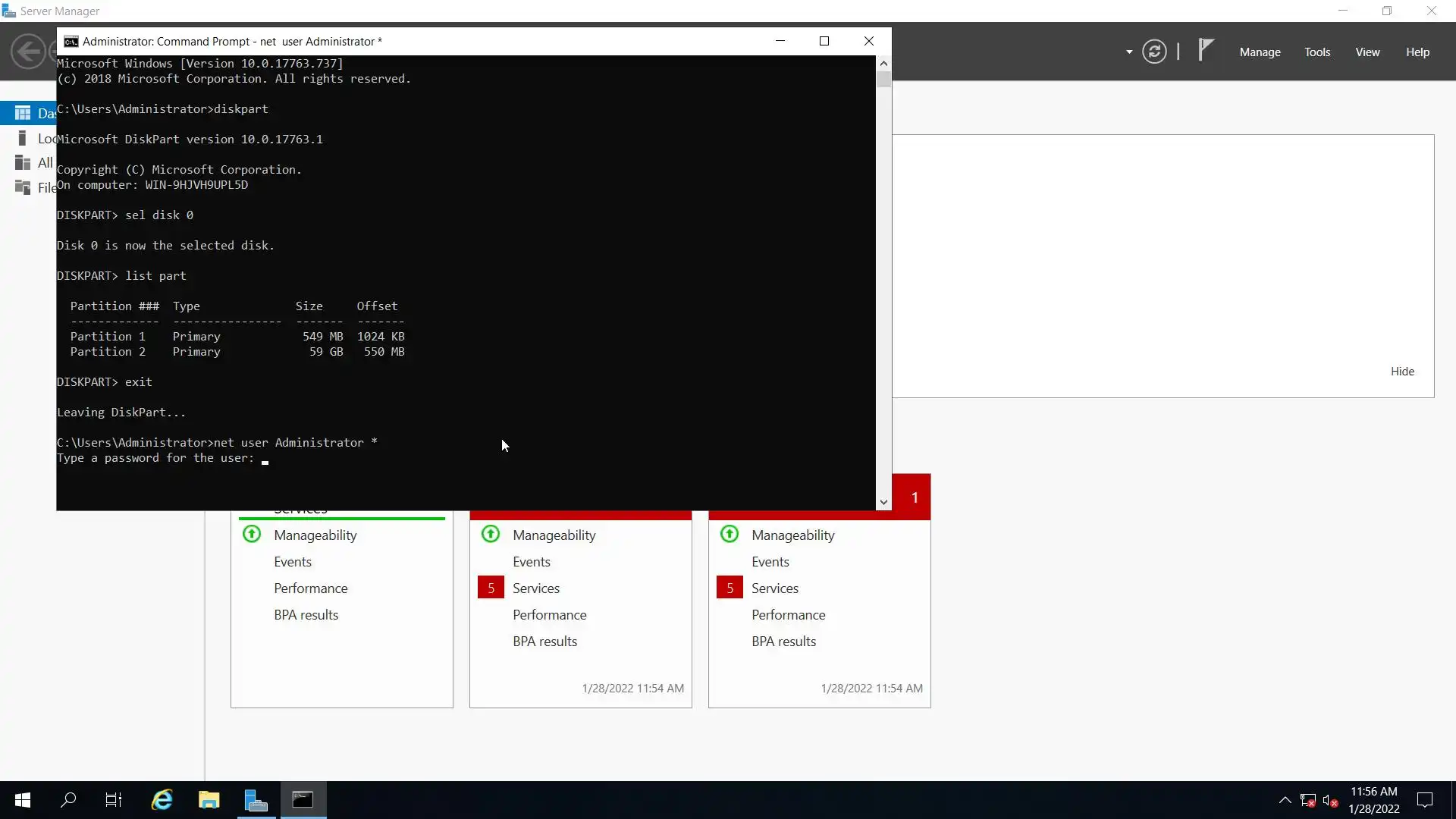The height and width of the screenshot is (819, 1456).
Task: Open the dropdown arrow beside the refresh icon
Action: [1129, 52]
